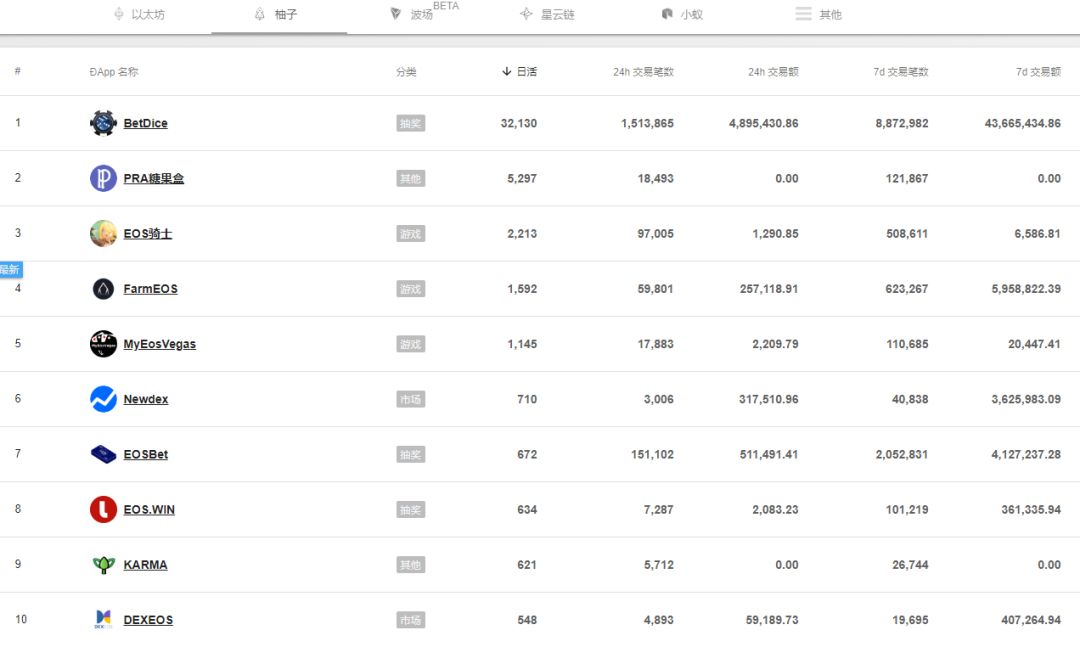The height and width of the screenshot is (647, 1080).
Task: Sort by the 日活 column header
Action: click(520, 72)
